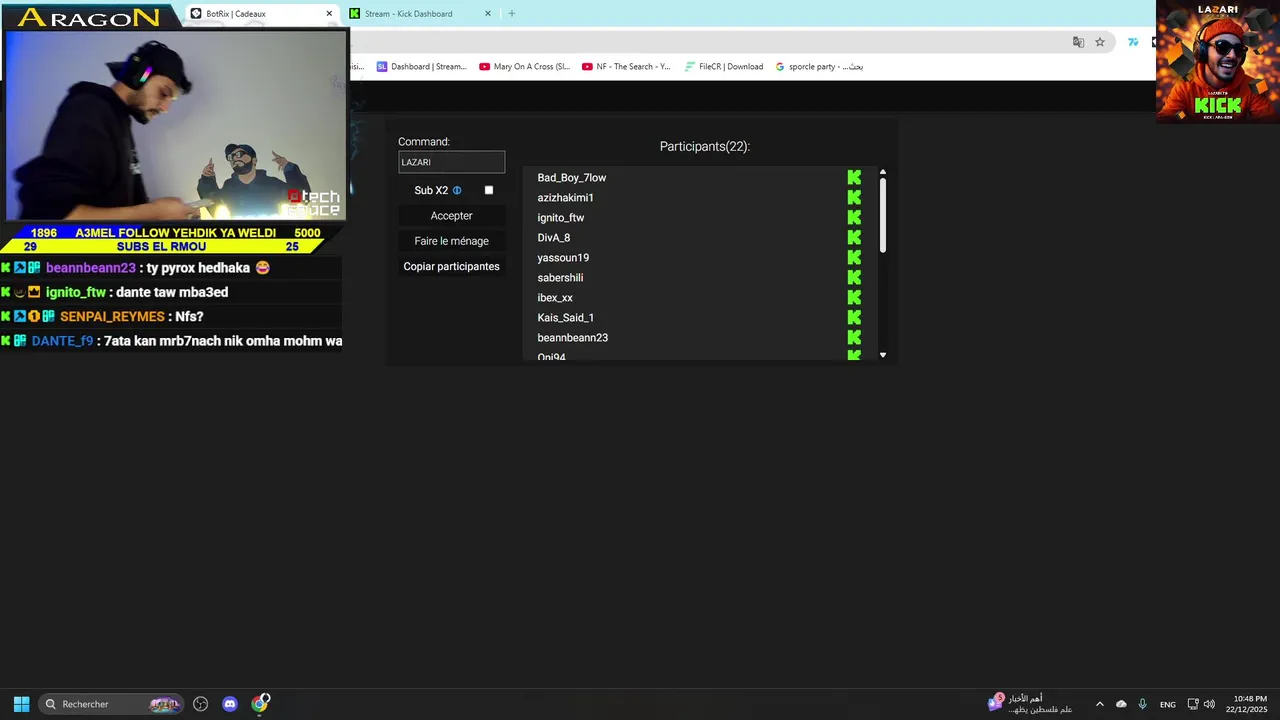1280x720 pixels.
Task: Open the 7TV extension icon
Action: click(x=1133, y=42)
